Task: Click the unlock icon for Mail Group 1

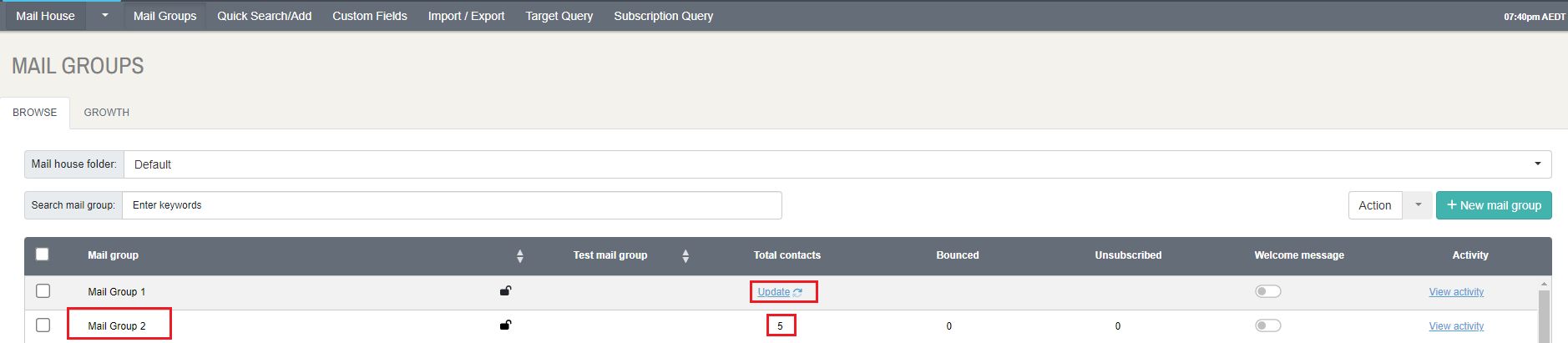Action: (505, 291)
